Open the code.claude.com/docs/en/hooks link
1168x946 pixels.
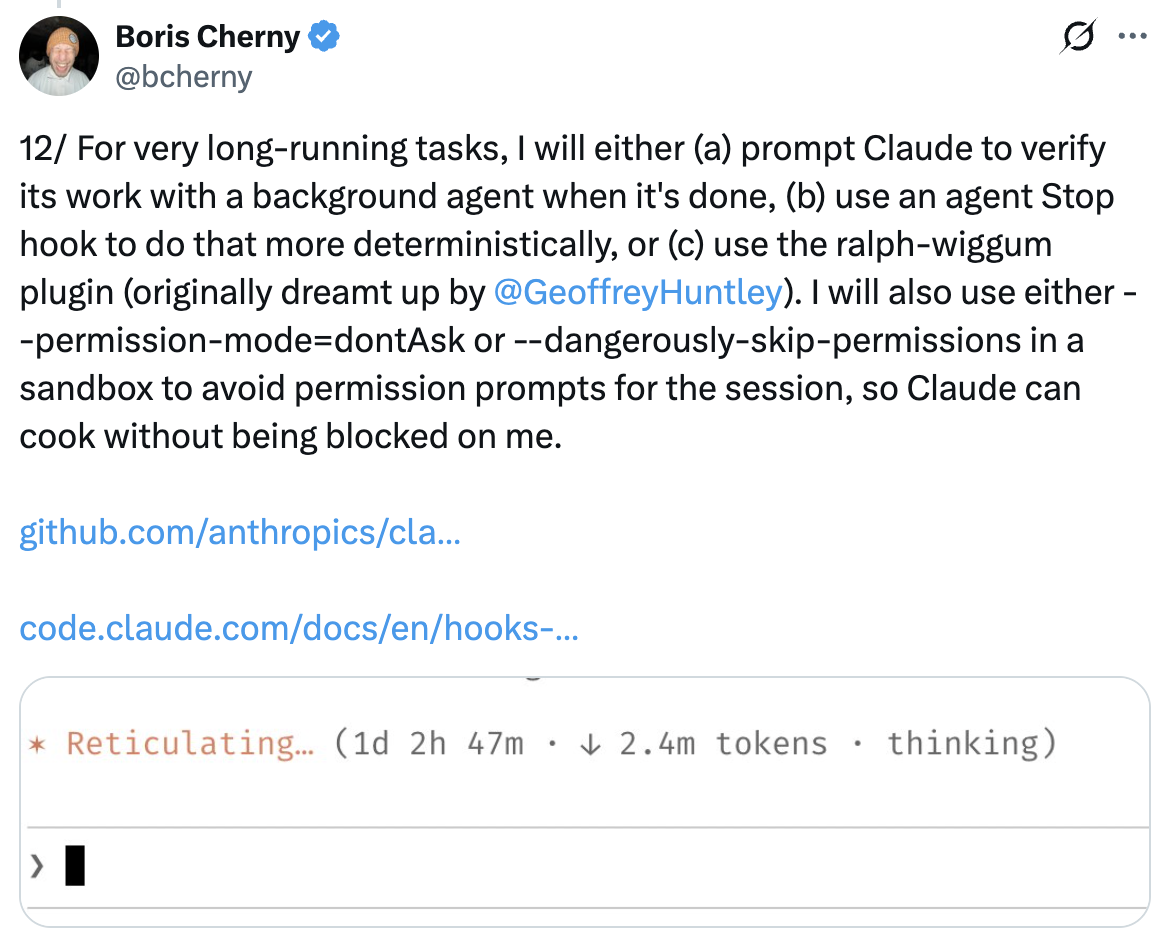pyautogui.click(x=297, y=629)
